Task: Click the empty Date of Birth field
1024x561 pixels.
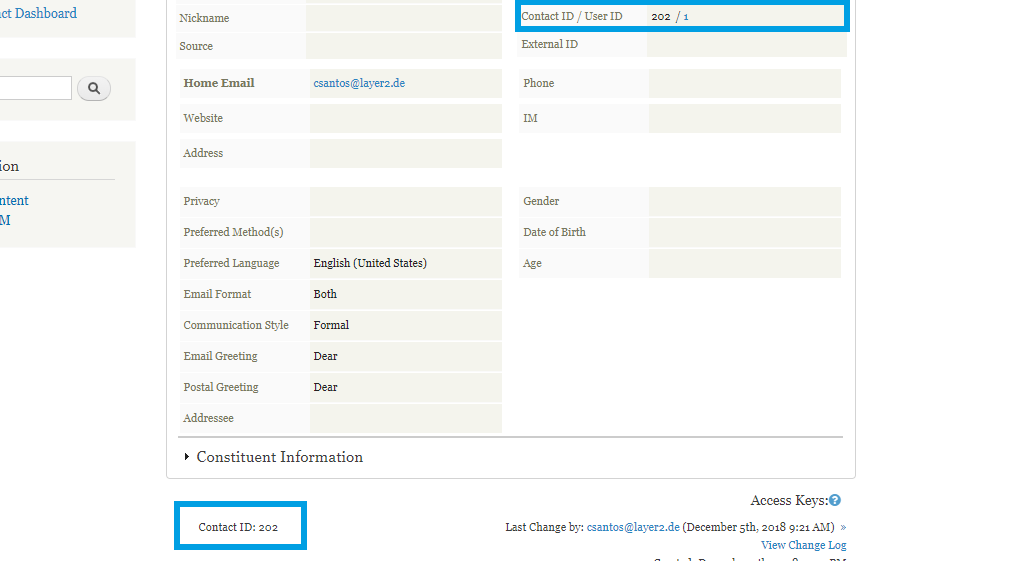Action: [x=744, y=233]
